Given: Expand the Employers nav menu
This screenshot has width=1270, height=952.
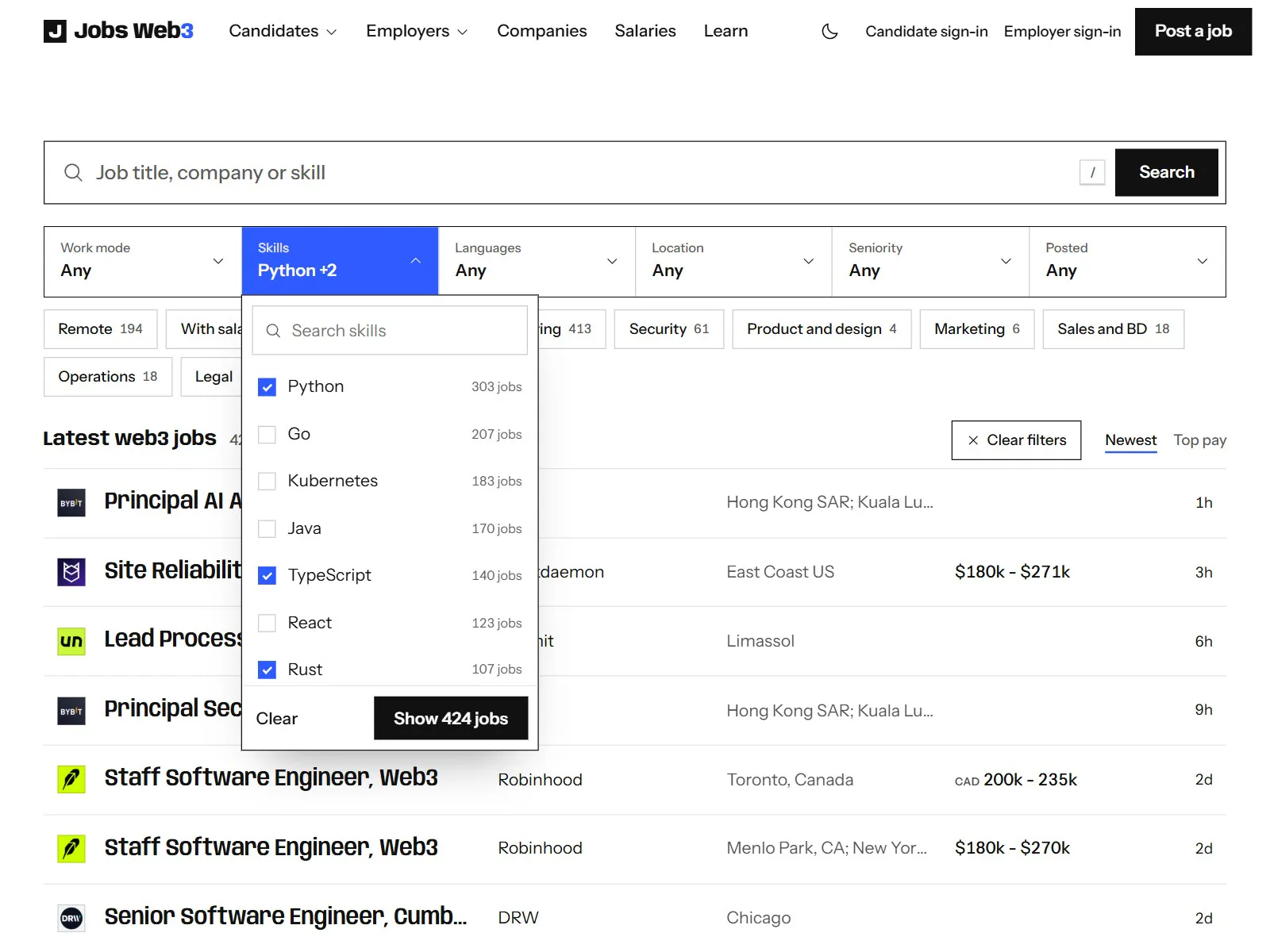Looking at the screenshot, I should tap(417, 31).
